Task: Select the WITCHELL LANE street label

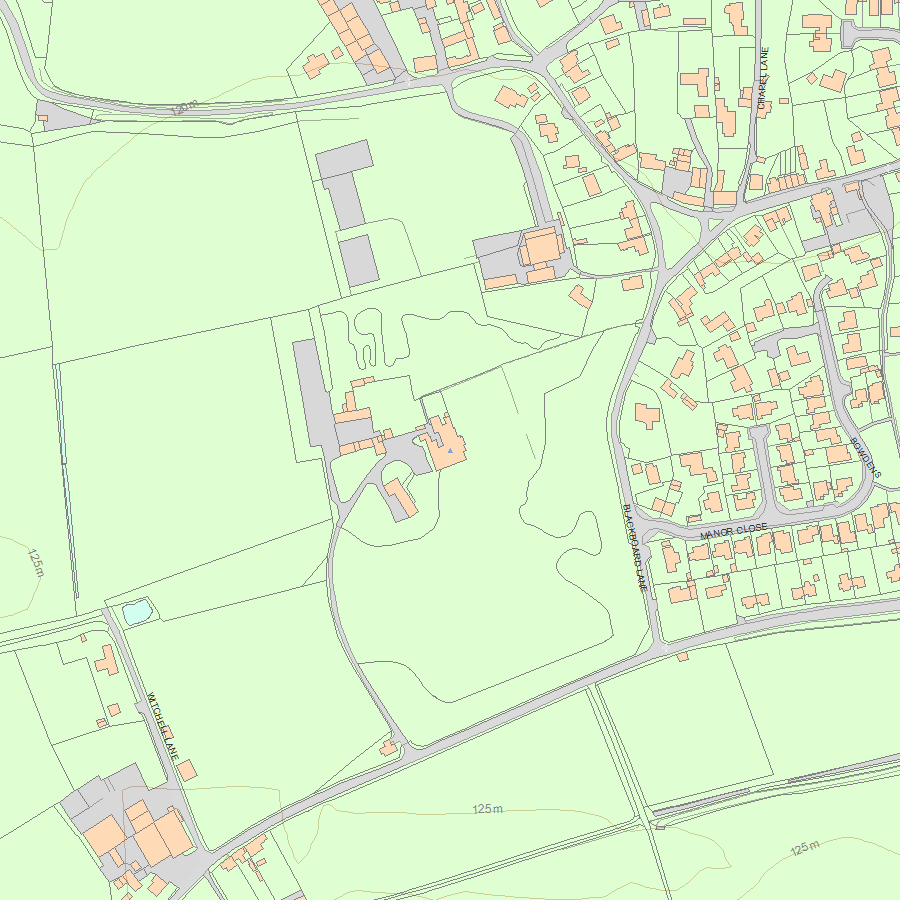Action: click(x=163, y=726)
